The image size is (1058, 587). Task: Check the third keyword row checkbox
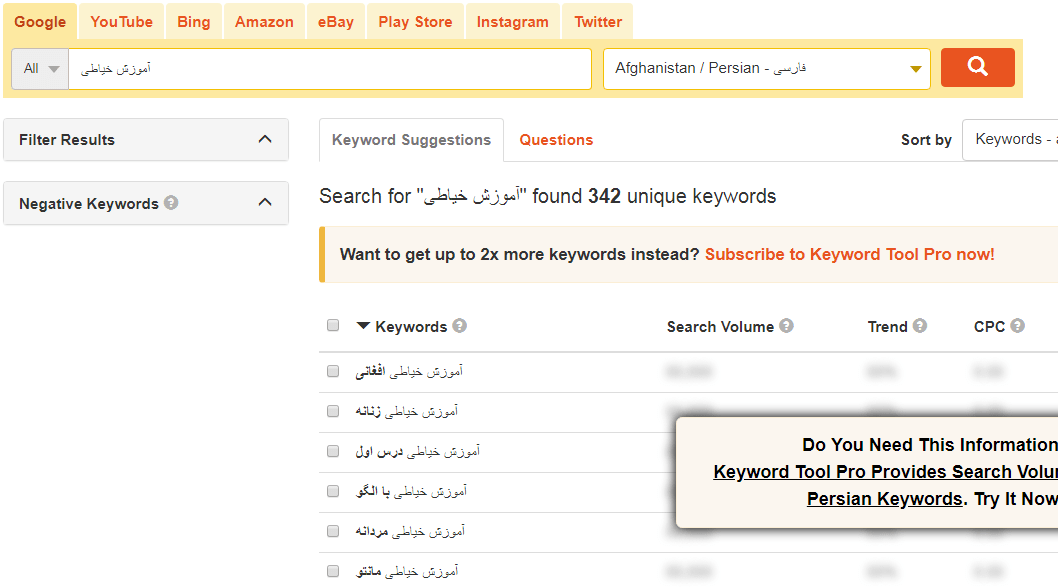(333, 451)
